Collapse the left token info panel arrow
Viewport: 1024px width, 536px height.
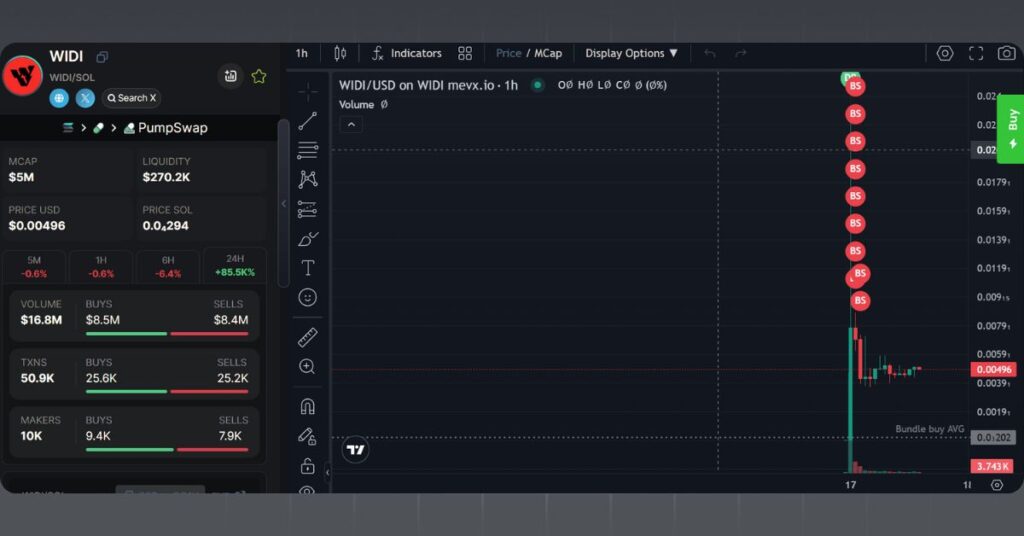point(283,204)
